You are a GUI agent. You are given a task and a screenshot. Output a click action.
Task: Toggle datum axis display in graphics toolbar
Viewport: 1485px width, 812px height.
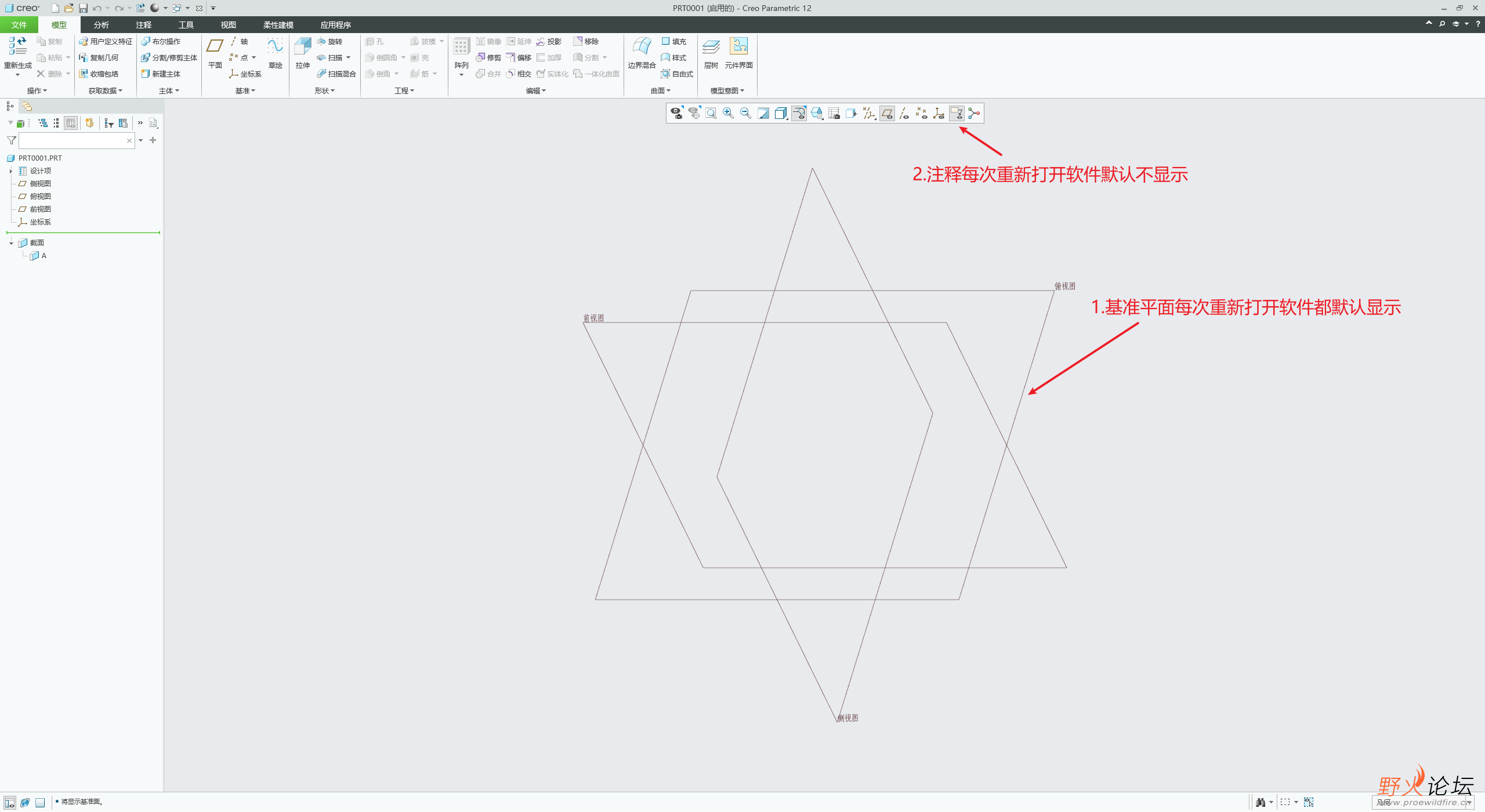904,114
